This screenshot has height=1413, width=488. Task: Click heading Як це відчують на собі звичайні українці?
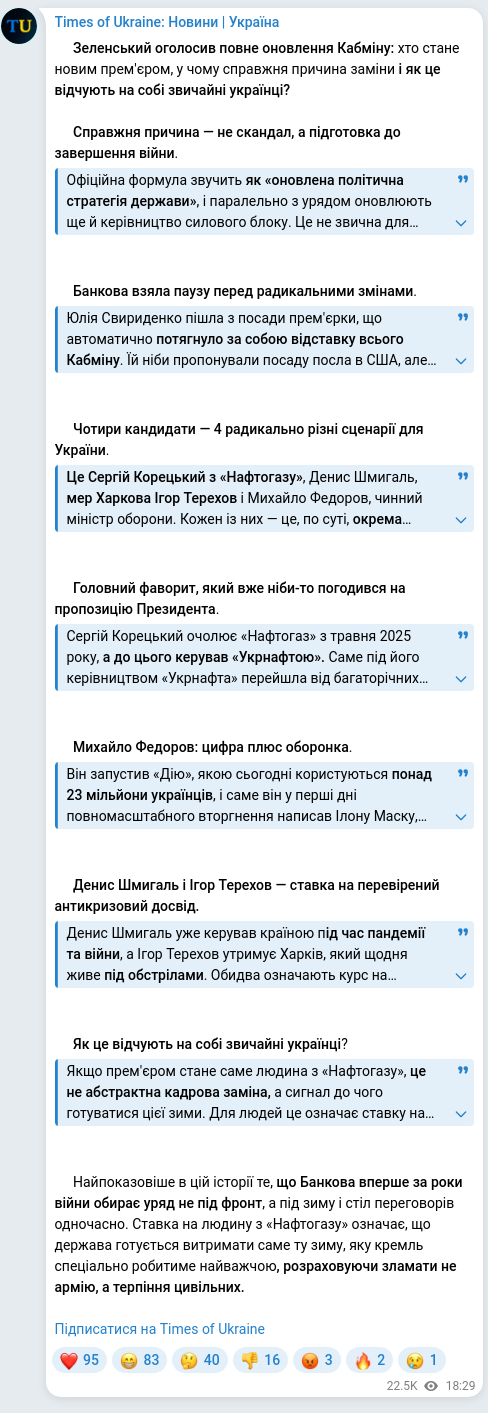click(x=211, y=1043)
